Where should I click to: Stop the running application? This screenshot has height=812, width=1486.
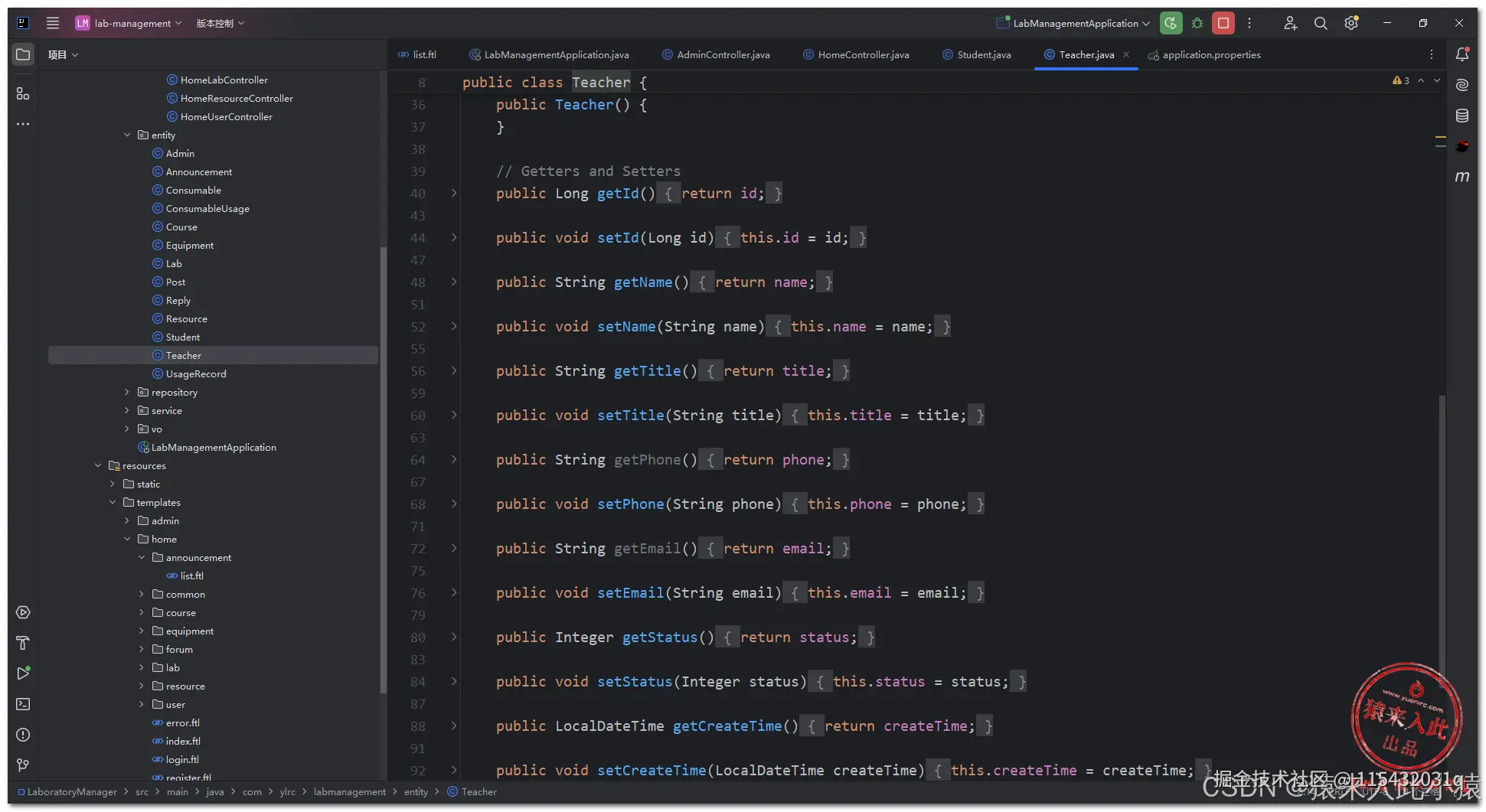coord(1223,23)
